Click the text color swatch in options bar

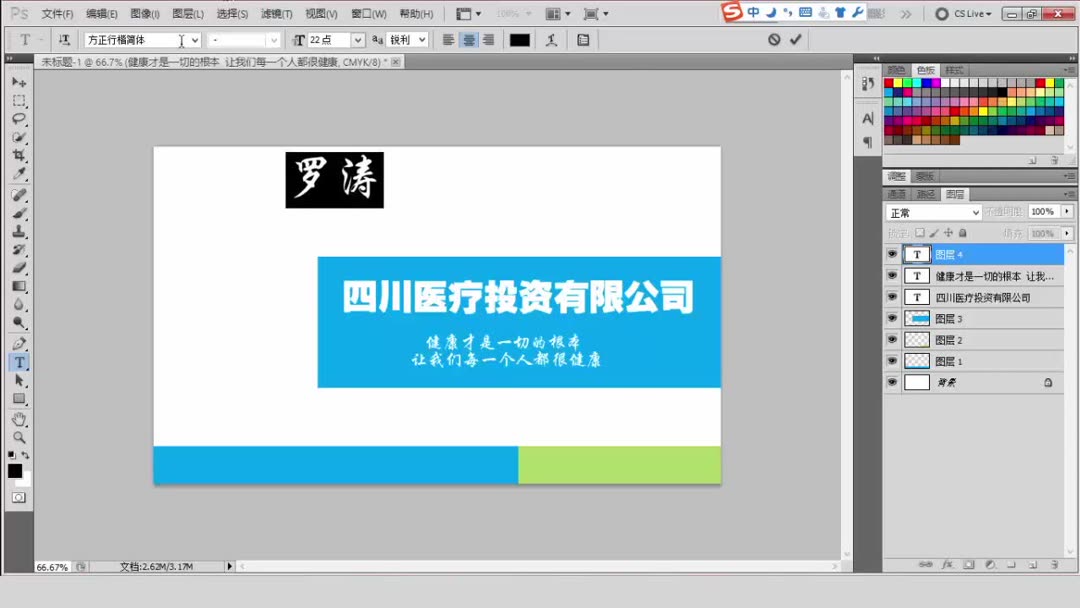(520, 39)
